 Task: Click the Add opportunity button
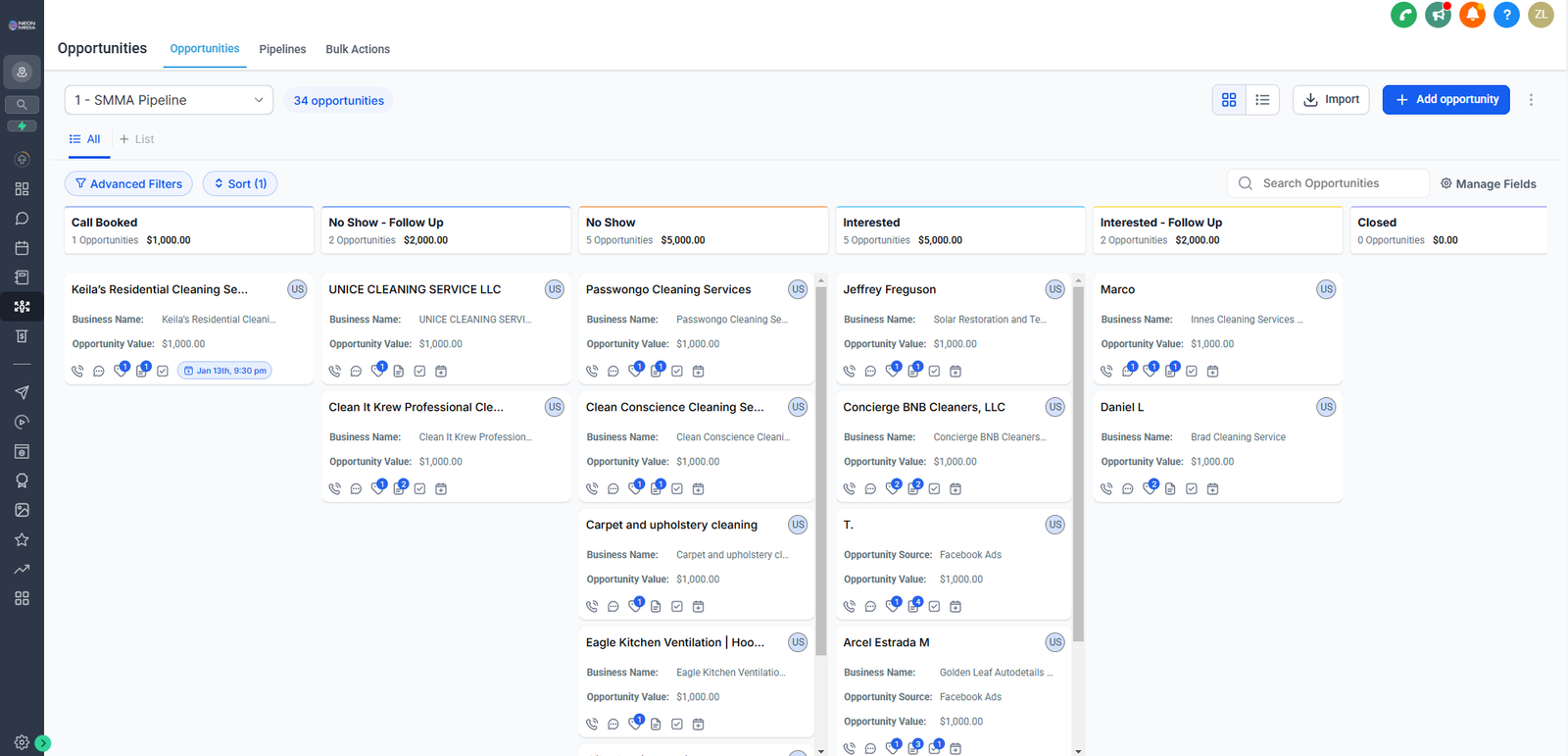pyautogui.click(x=1445, y=100)
